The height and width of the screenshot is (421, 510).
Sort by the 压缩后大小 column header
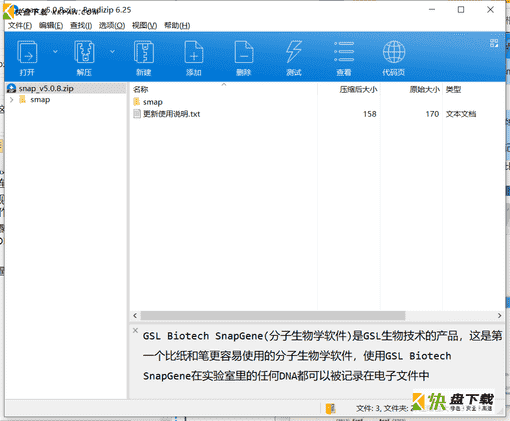point(358,89)
